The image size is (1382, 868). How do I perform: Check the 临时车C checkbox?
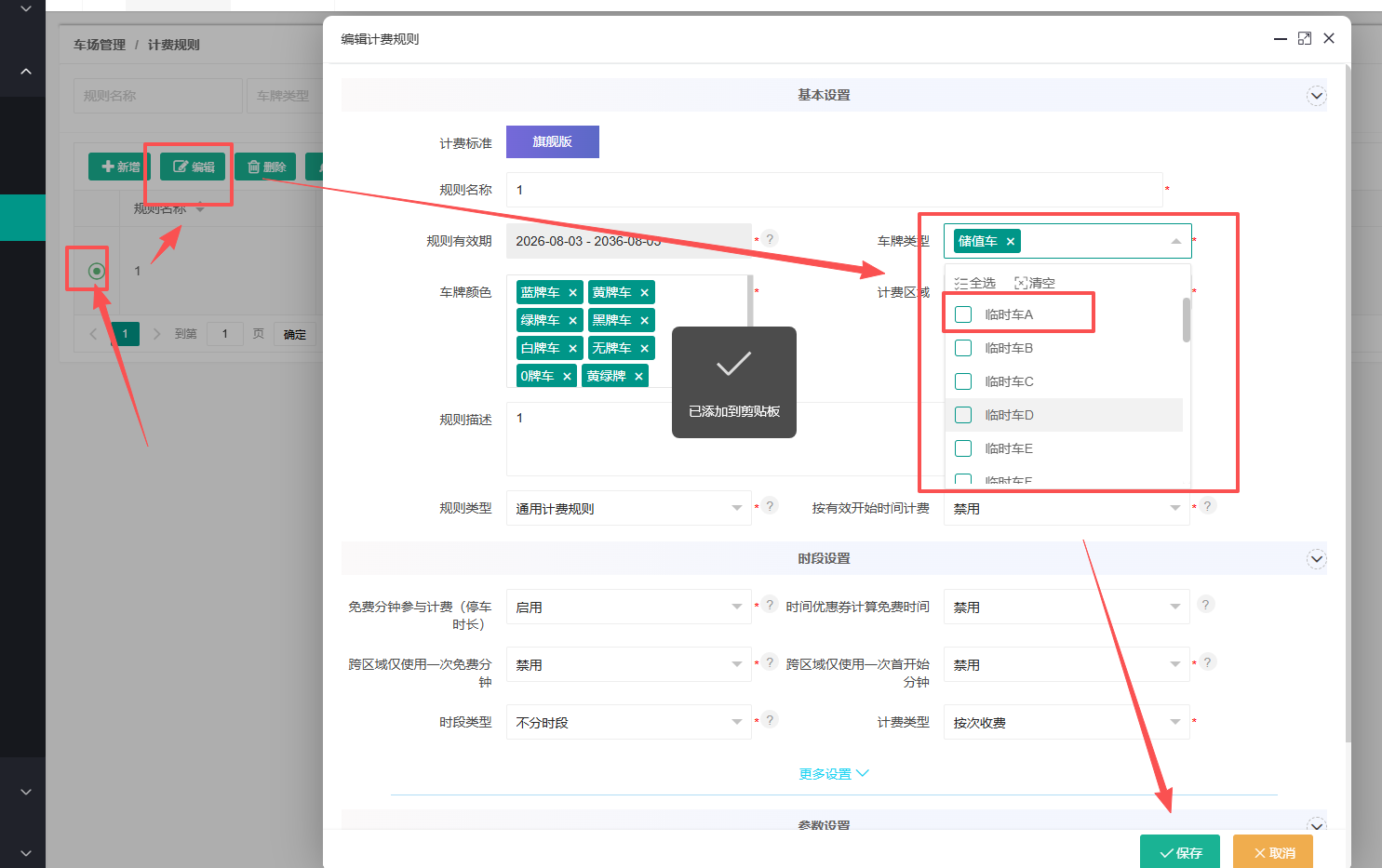[x=963, y=381]
